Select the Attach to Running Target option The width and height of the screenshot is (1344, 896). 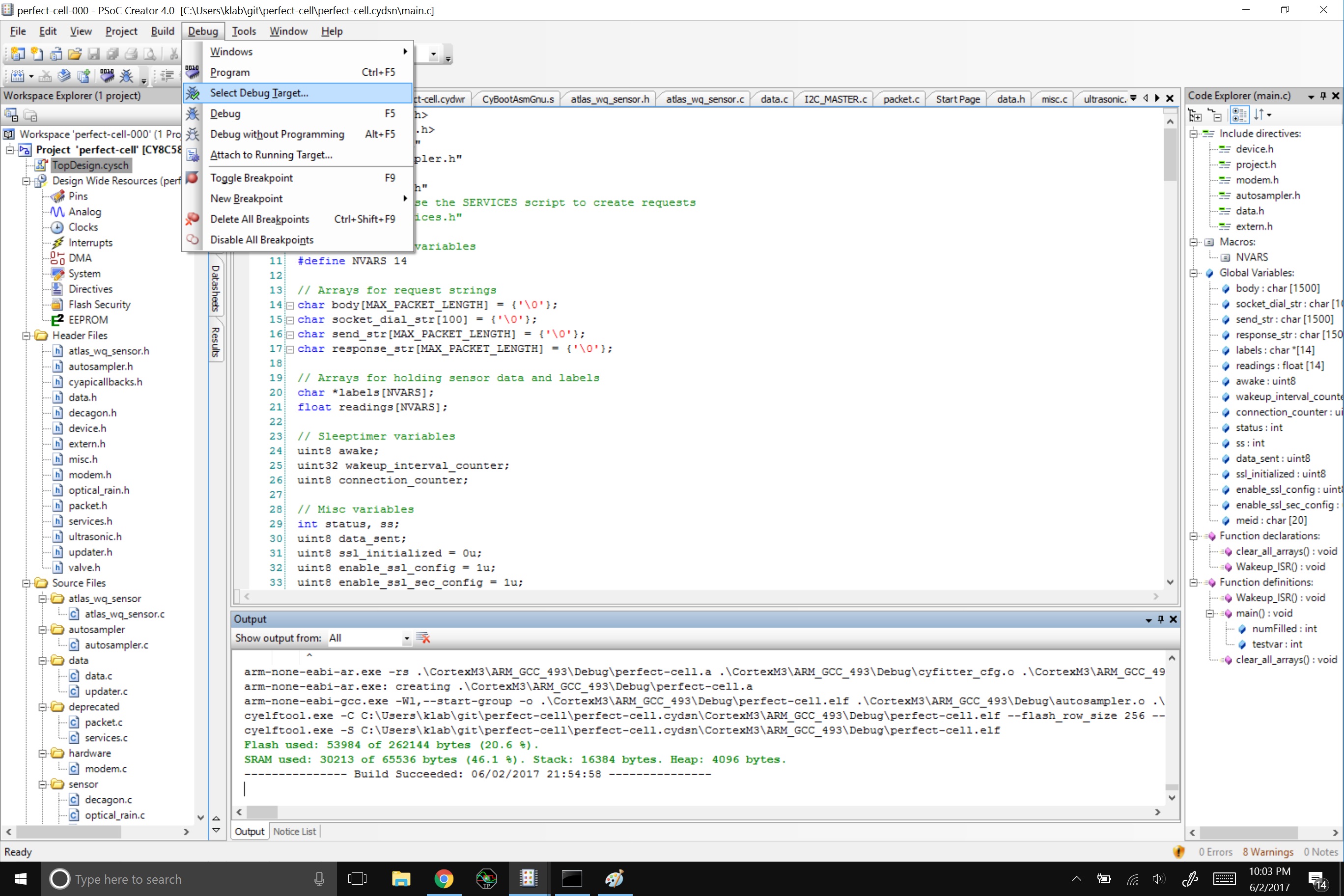click(x=272, y=155)
